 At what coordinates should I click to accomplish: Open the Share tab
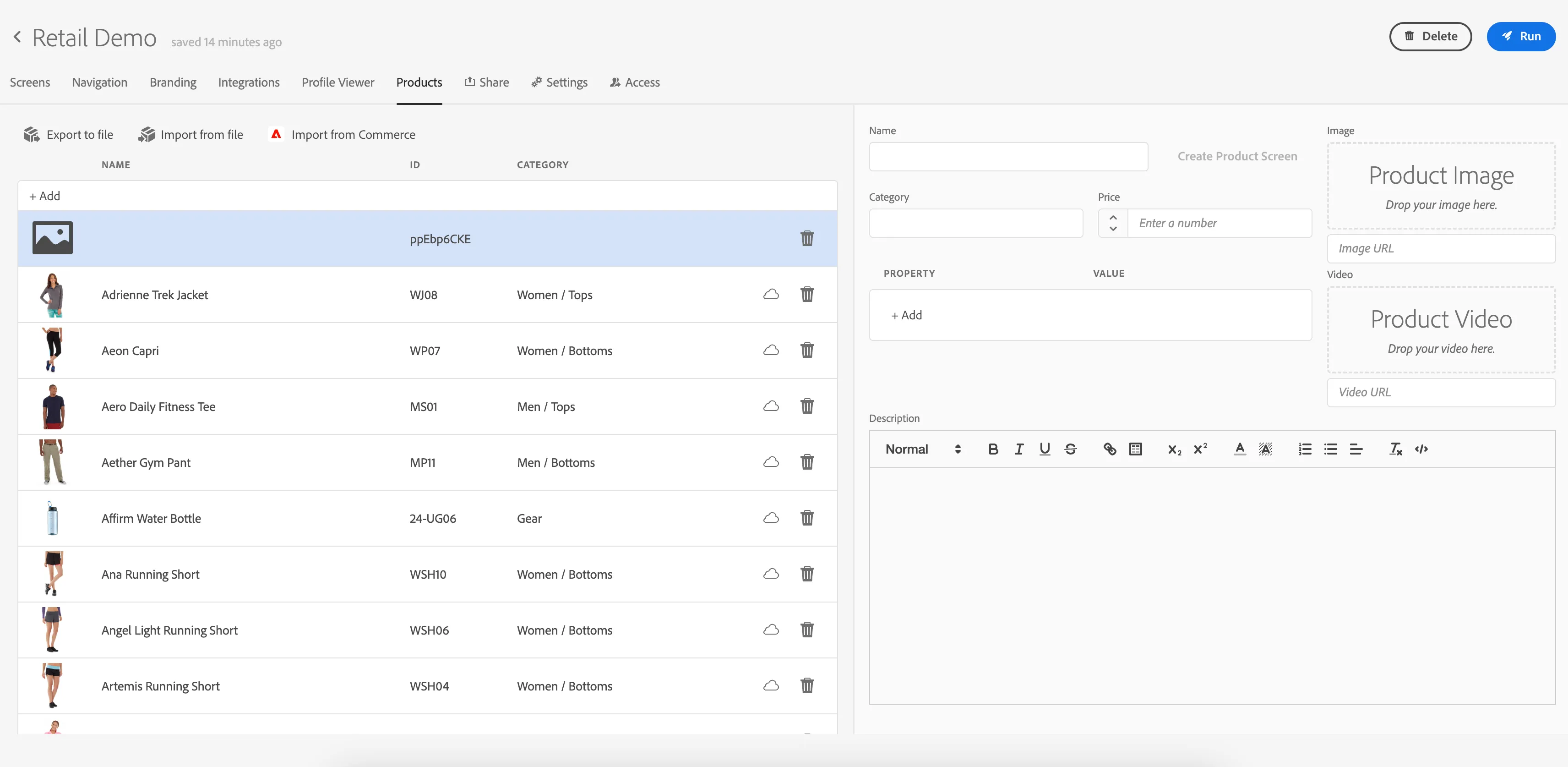click(x=486, y=82)
